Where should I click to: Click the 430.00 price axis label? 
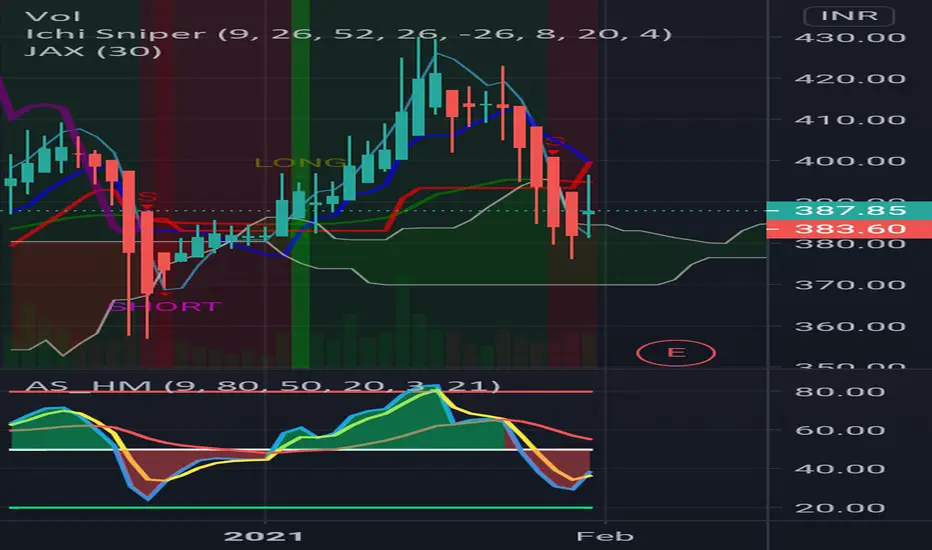[x=850, y=38]
